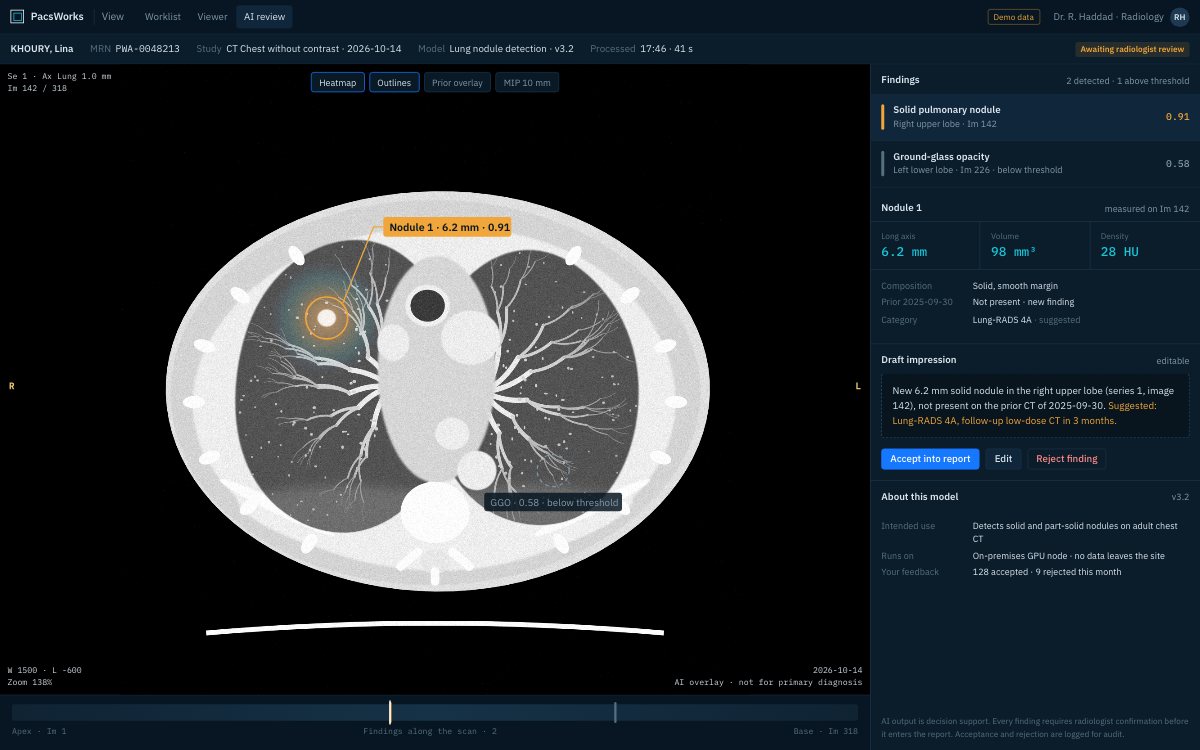This screenshot has width=1200, height=750.
Task: Click '2 detected · 1 above threshold' summary
Action: click(1128, 80)
